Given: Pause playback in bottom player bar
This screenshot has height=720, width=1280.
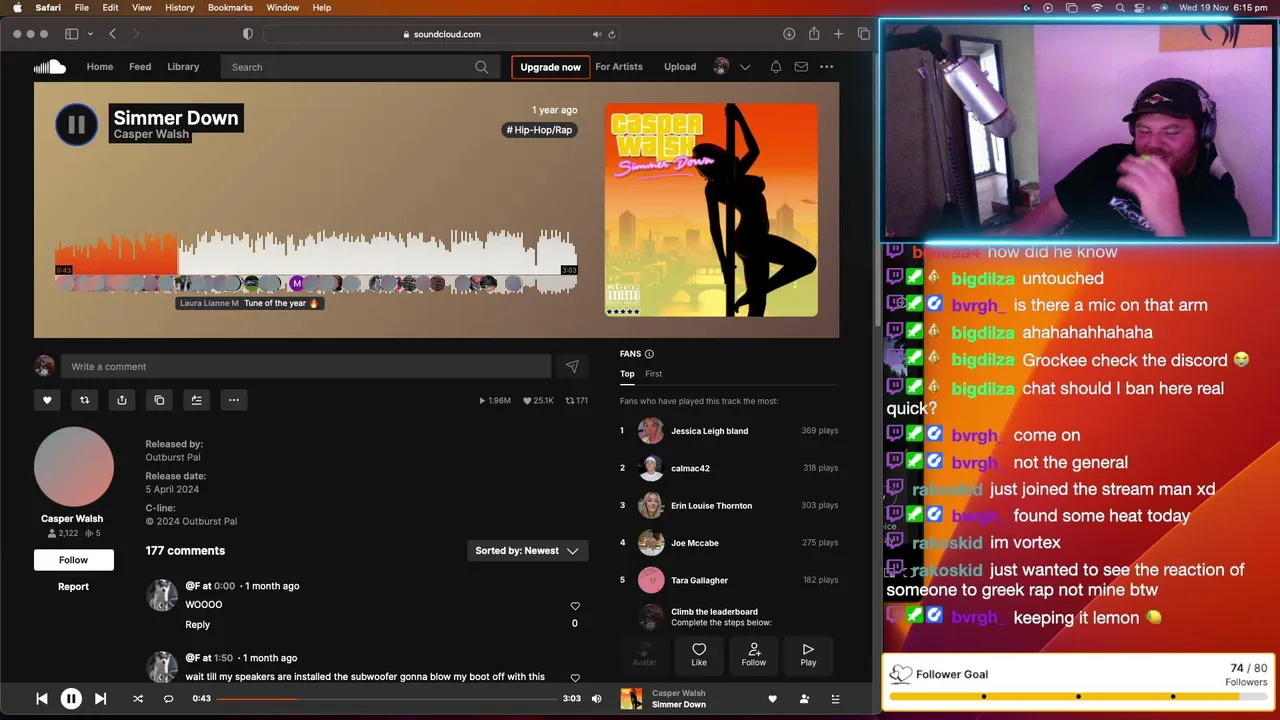Looking at the screenshot, I should click(x=71, y=699).
